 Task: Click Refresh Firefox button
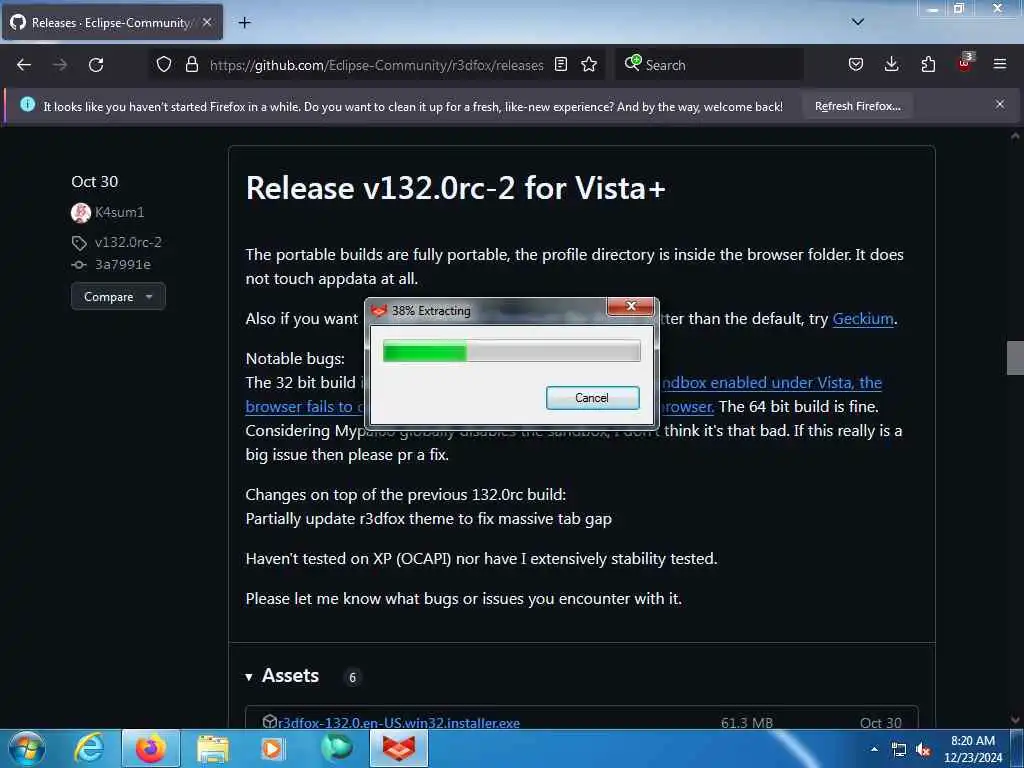[x=857, y=106]
